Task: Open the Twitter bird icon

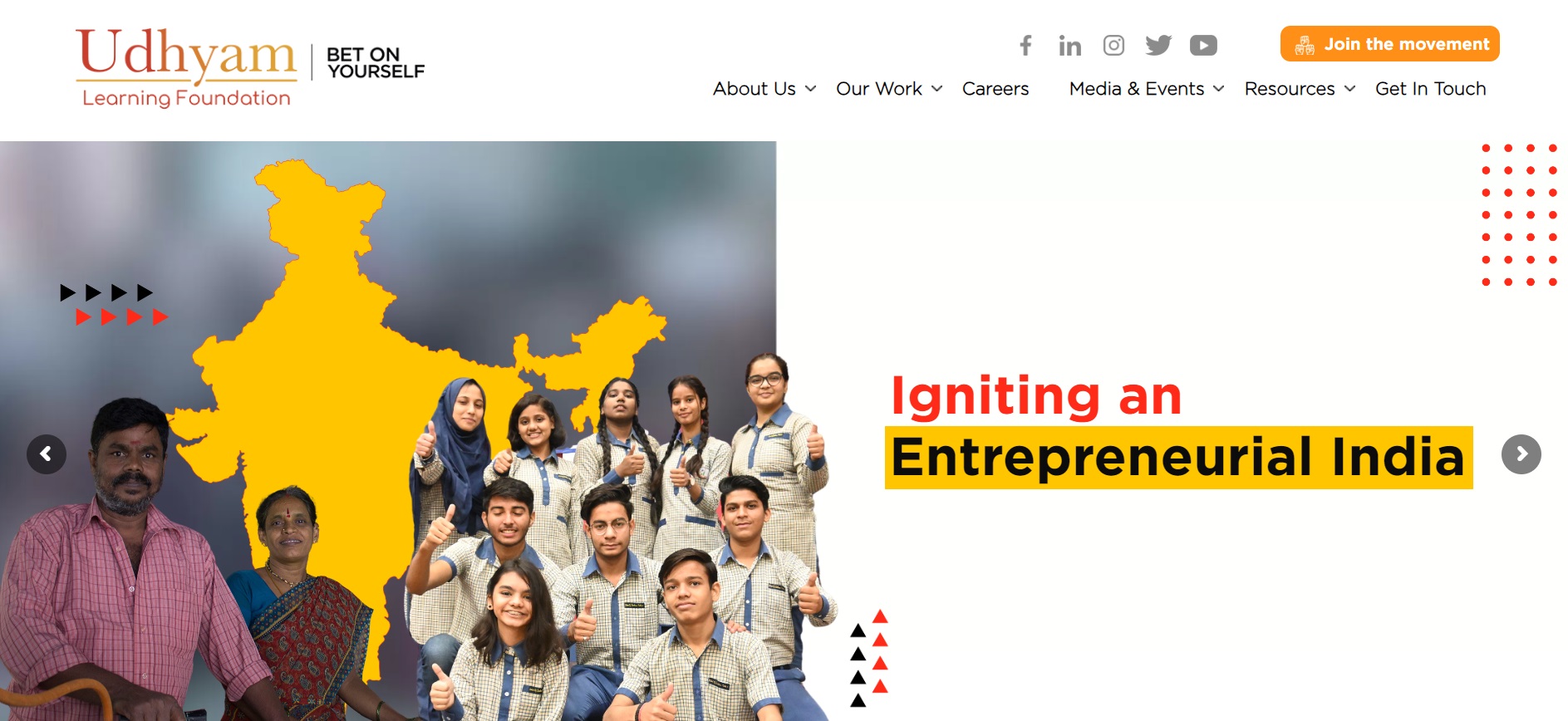Action: coord(1158,45)
